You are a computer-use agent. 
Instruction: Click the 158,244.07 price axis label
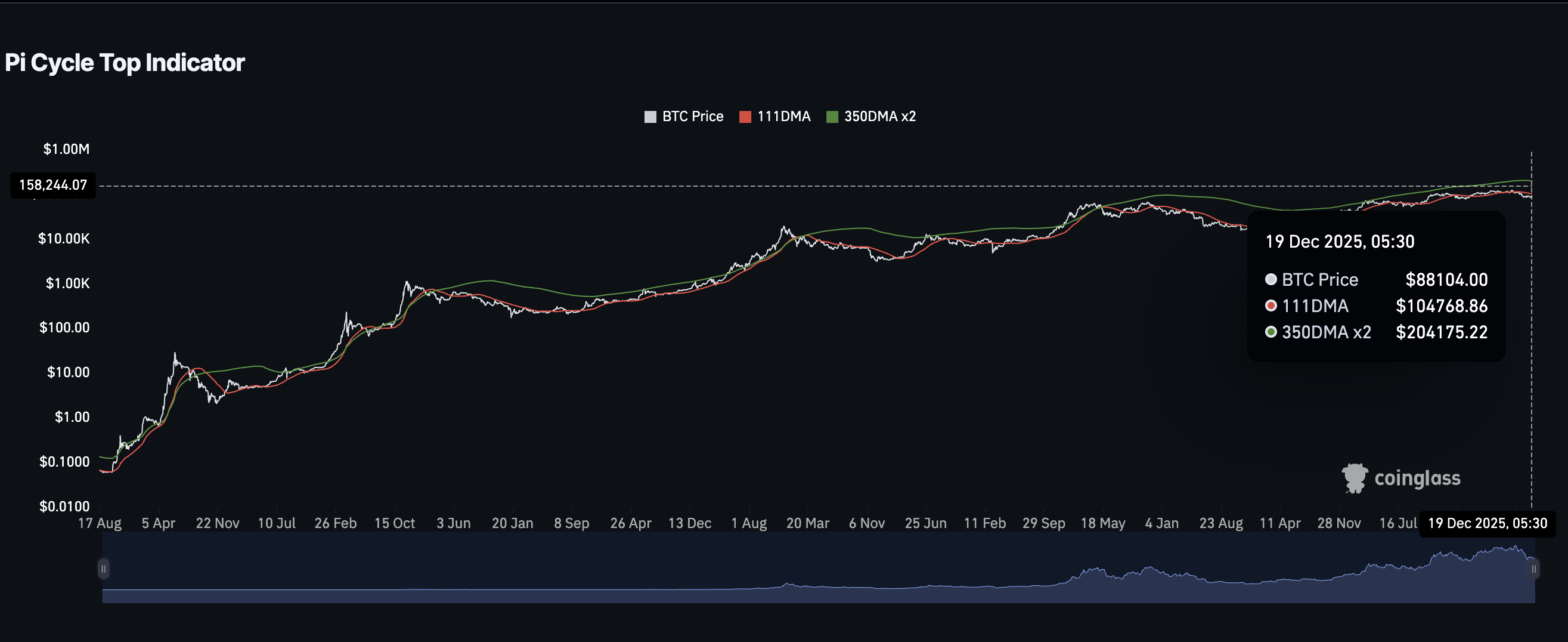pos(53,185)
